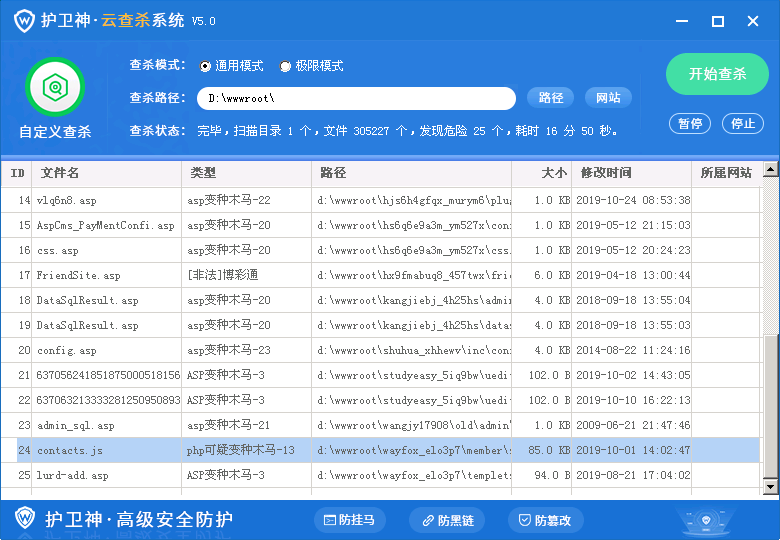
Task: Click modified time 2019-10-24 08:53:38
Action: coord(633,200)
